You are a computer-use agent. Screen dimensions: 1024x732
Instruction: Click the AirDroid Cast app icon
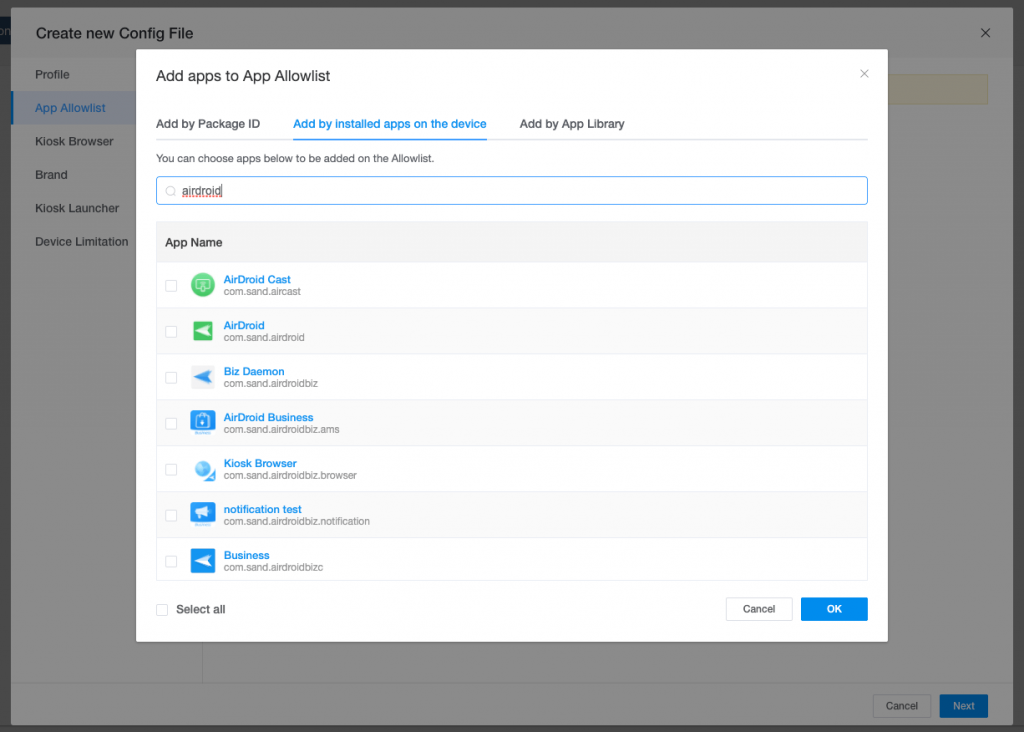(x=202, y=285)
